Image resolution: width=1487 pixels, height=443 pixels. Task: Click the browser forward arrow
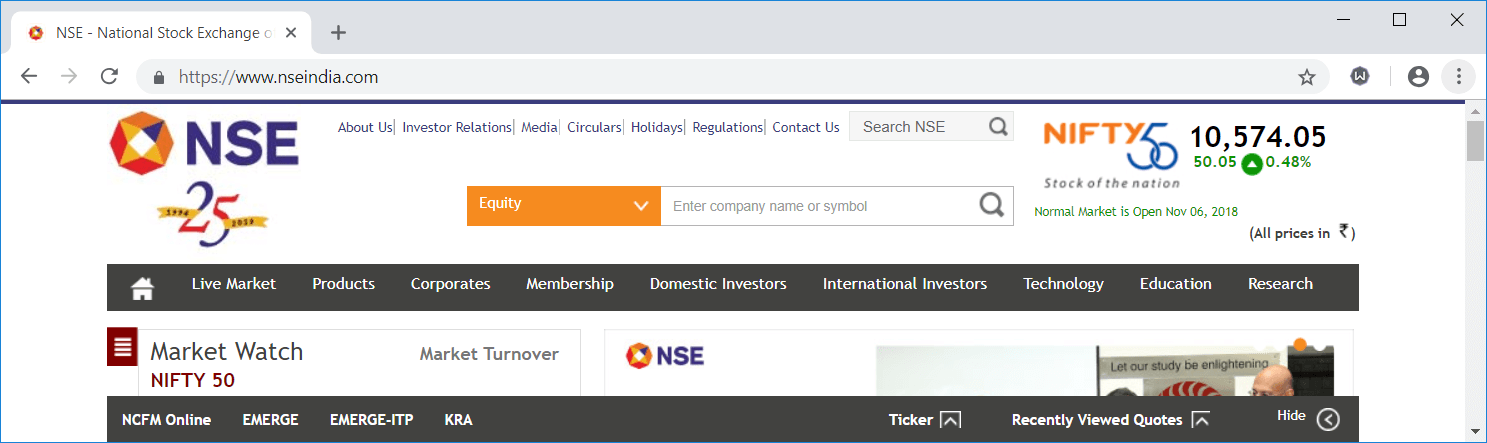(69, 76)
